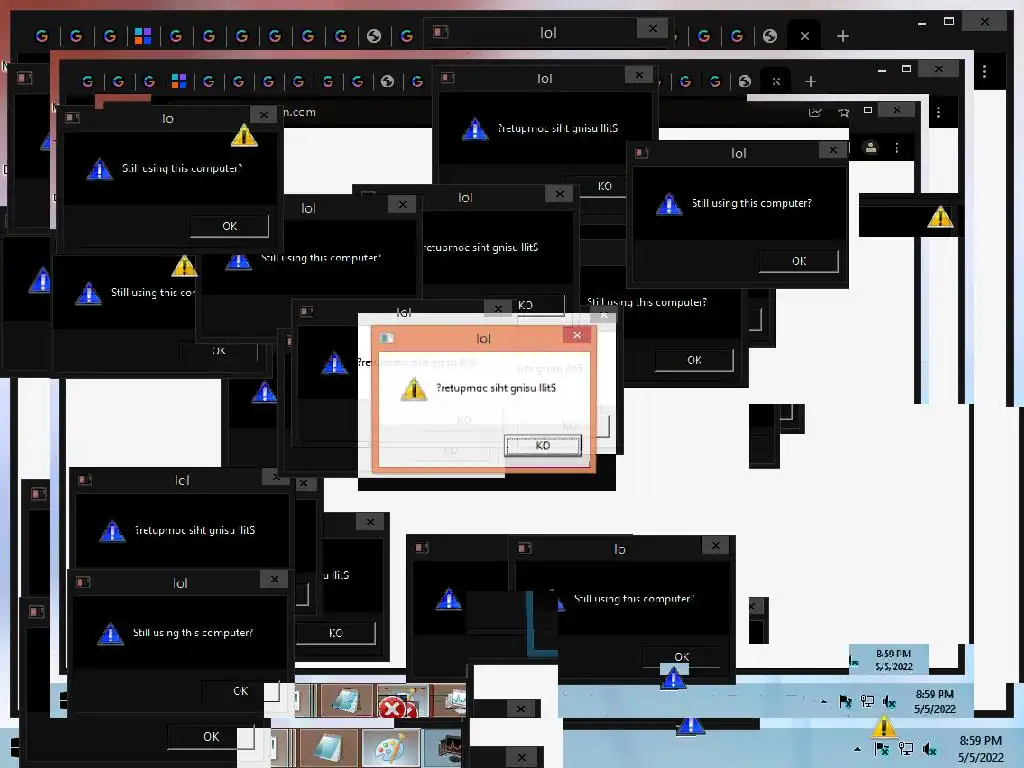Open the 8:59 PM clock on the bottommost taskbar
Image resolution: width=1024 pixels, height=768 pixels.
click(980, 749)
